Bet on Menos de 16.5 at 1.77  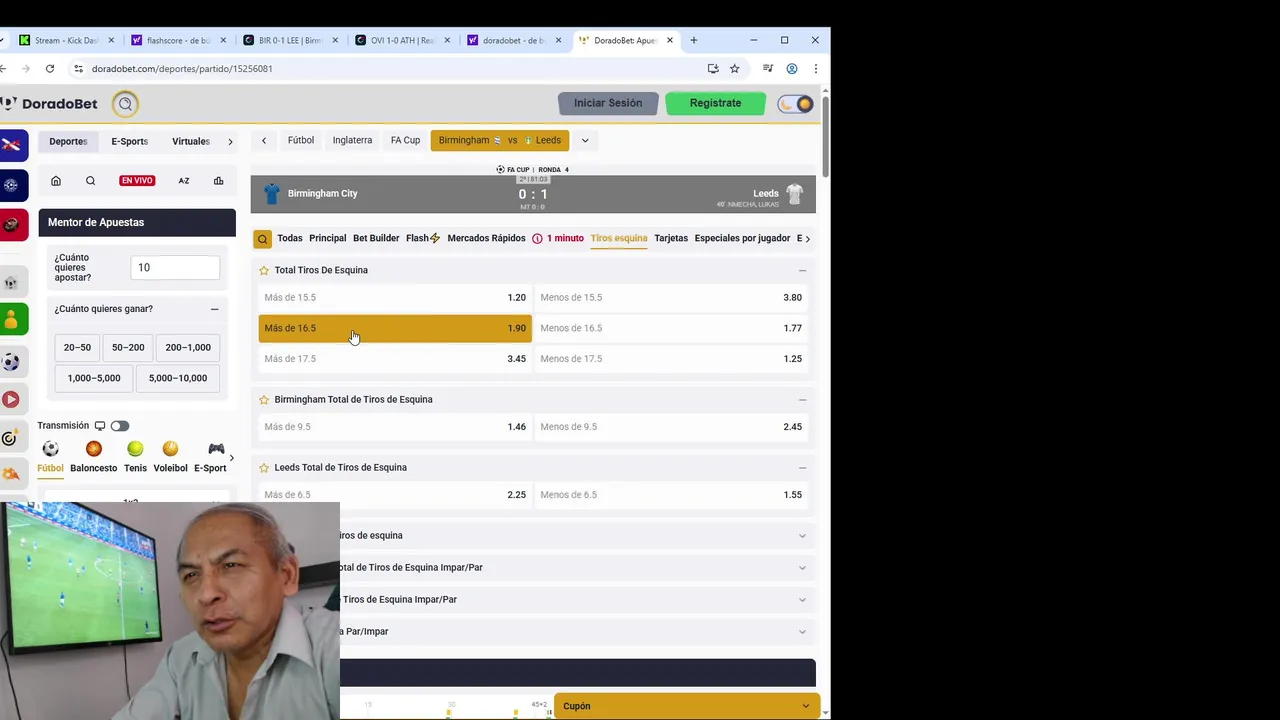tap(671, 328)
